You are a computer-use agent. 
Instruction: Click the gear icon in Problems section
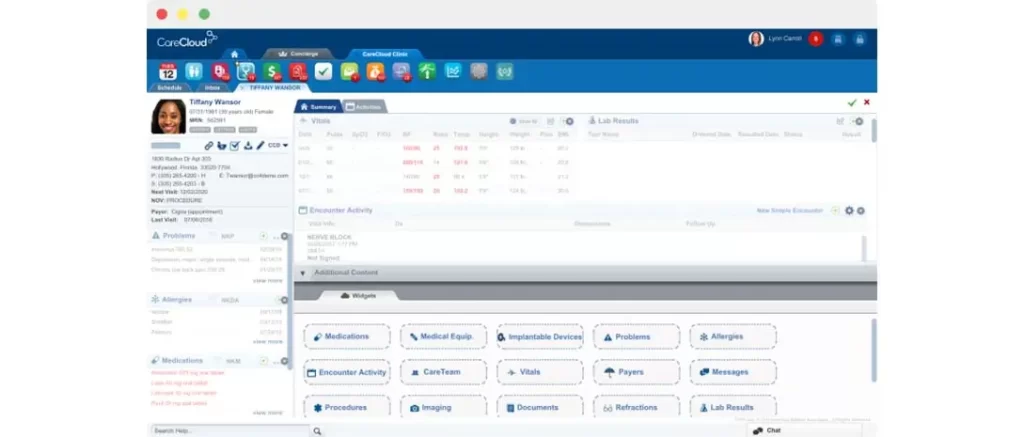pyautogui.click(x=284, y=236)
